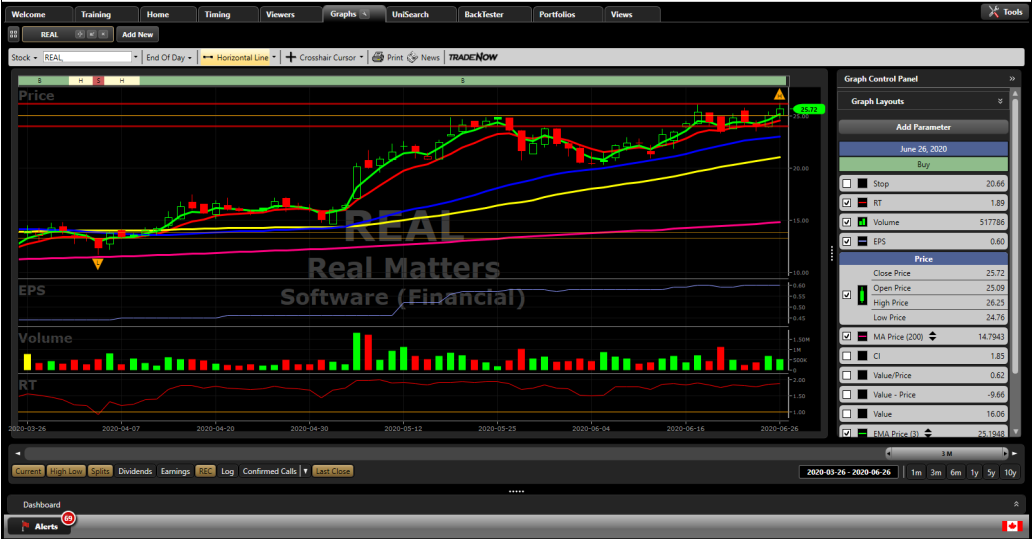Image resolution: width=1032 pixels, height=539 pixels.
Task: Toggle the Price candlestick checkbox
Action: click(x=846, y=295)
